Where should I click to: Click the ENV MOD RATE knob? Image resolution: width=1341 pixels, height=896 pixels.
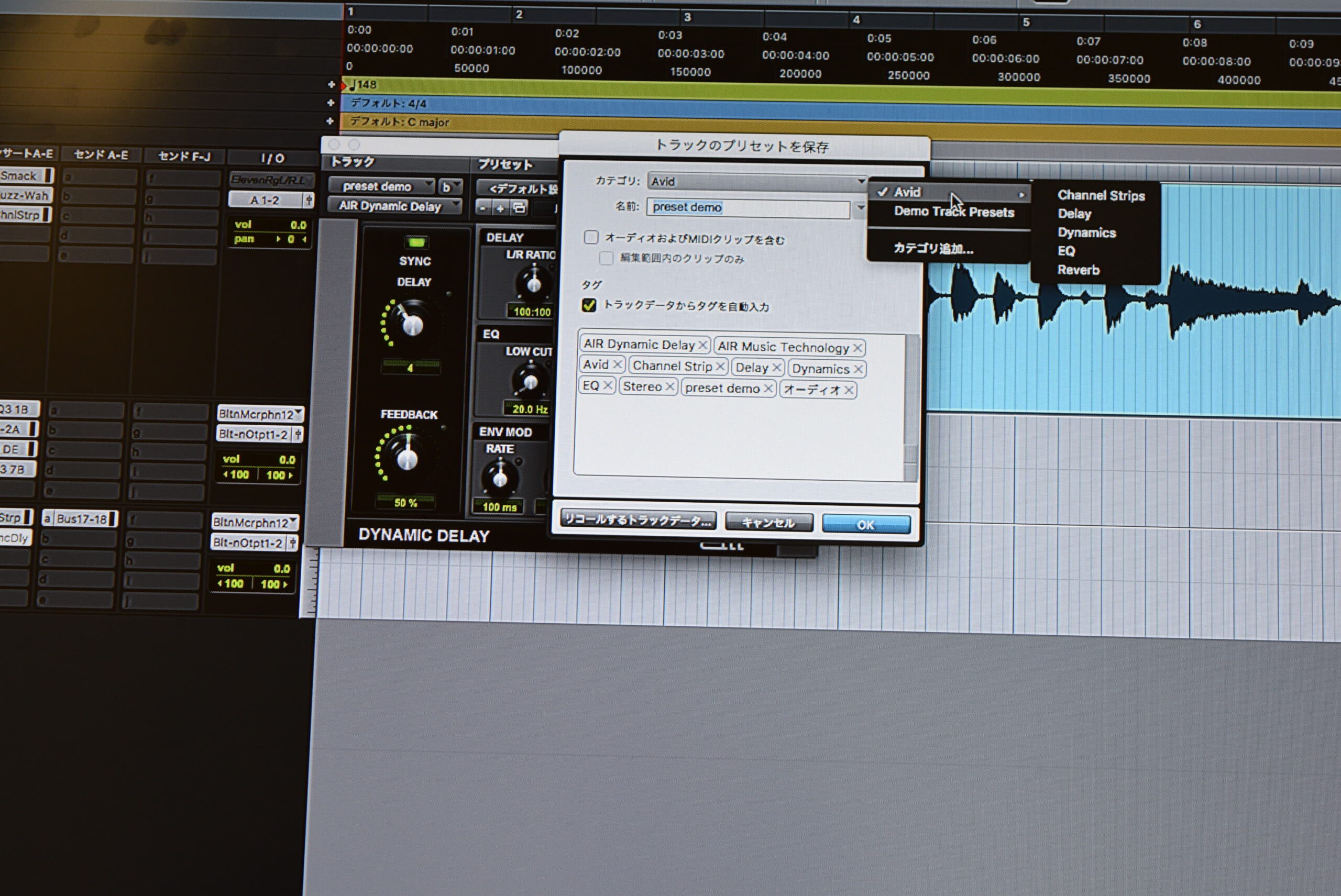500,478
